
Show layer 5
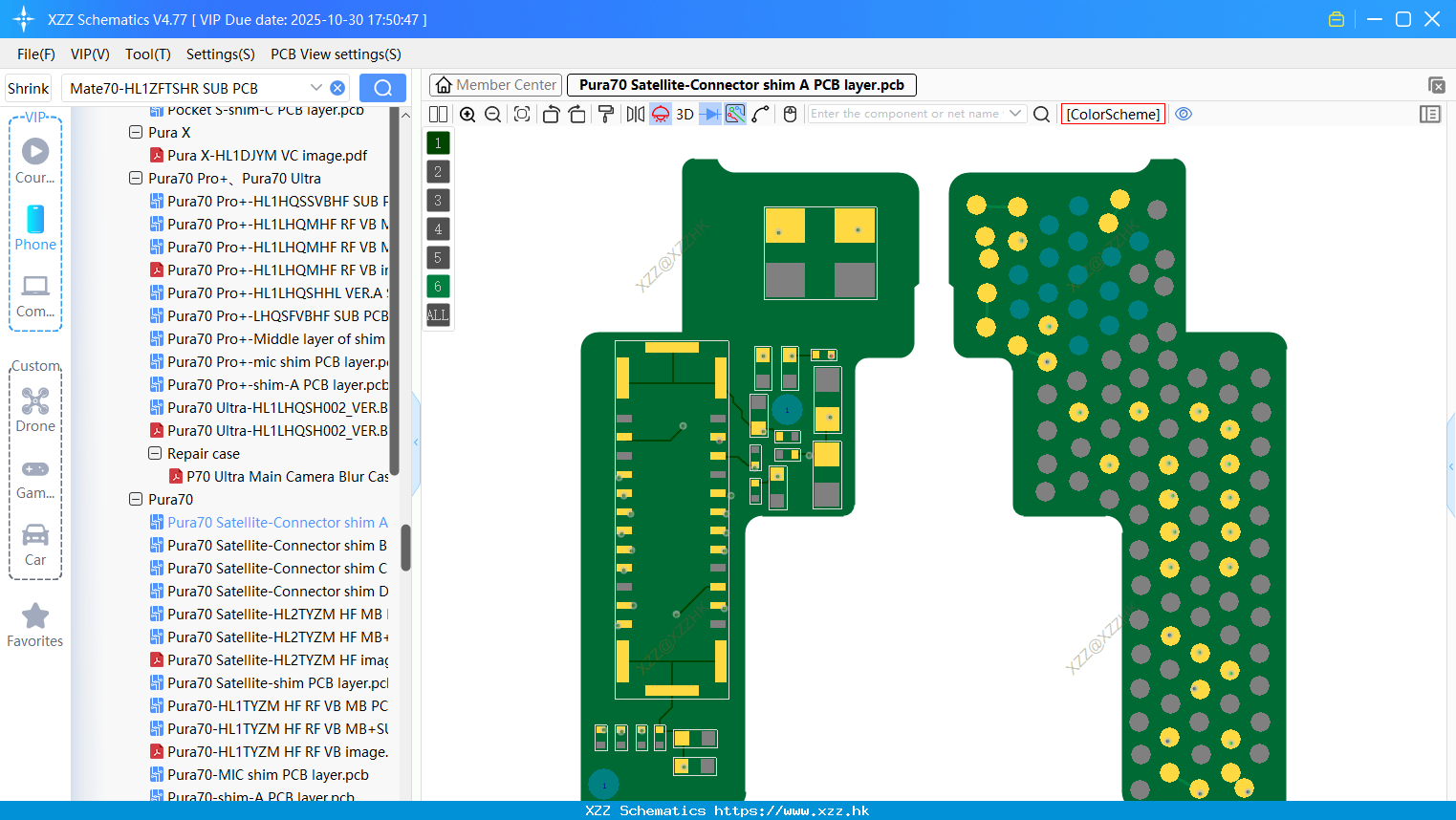[x=438, y=258]
